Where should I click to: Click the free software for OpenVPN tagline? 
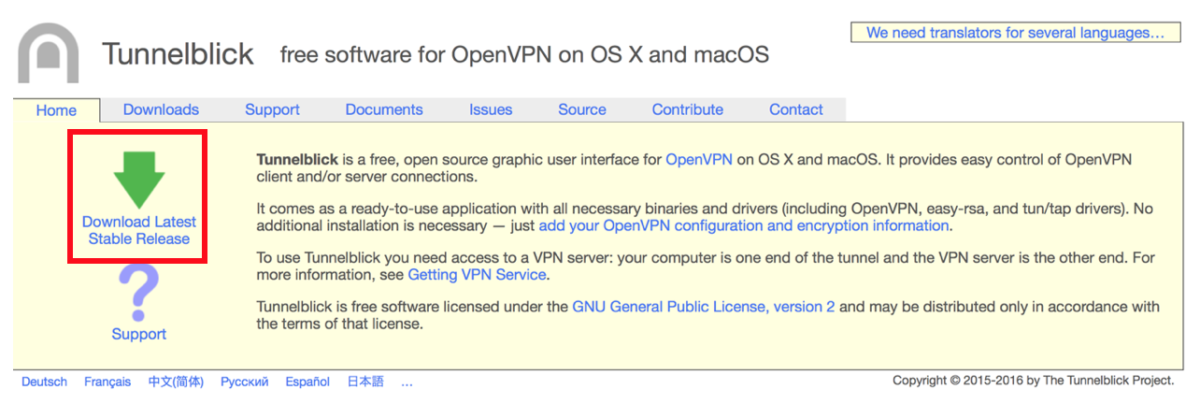click(525, 54)
